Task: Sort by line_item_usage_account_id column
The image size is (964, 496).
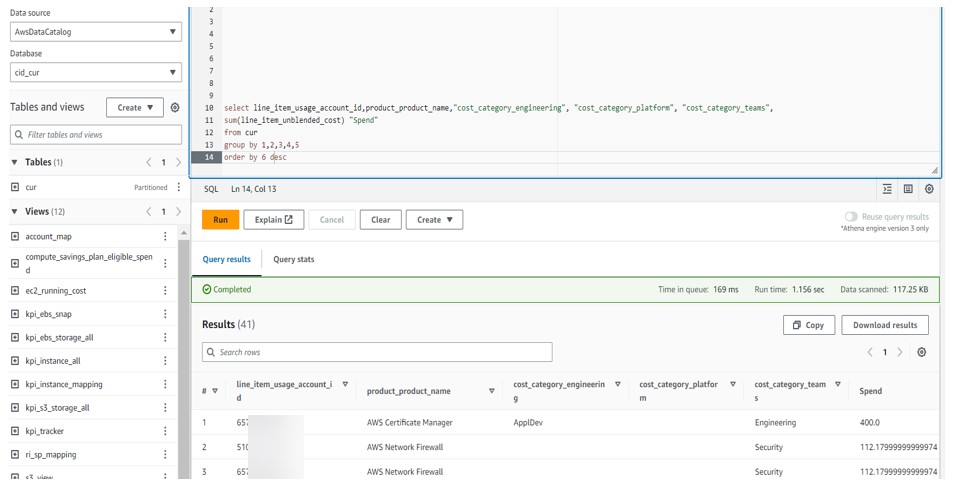Action: pyautogui.click(x=345, y=384)
